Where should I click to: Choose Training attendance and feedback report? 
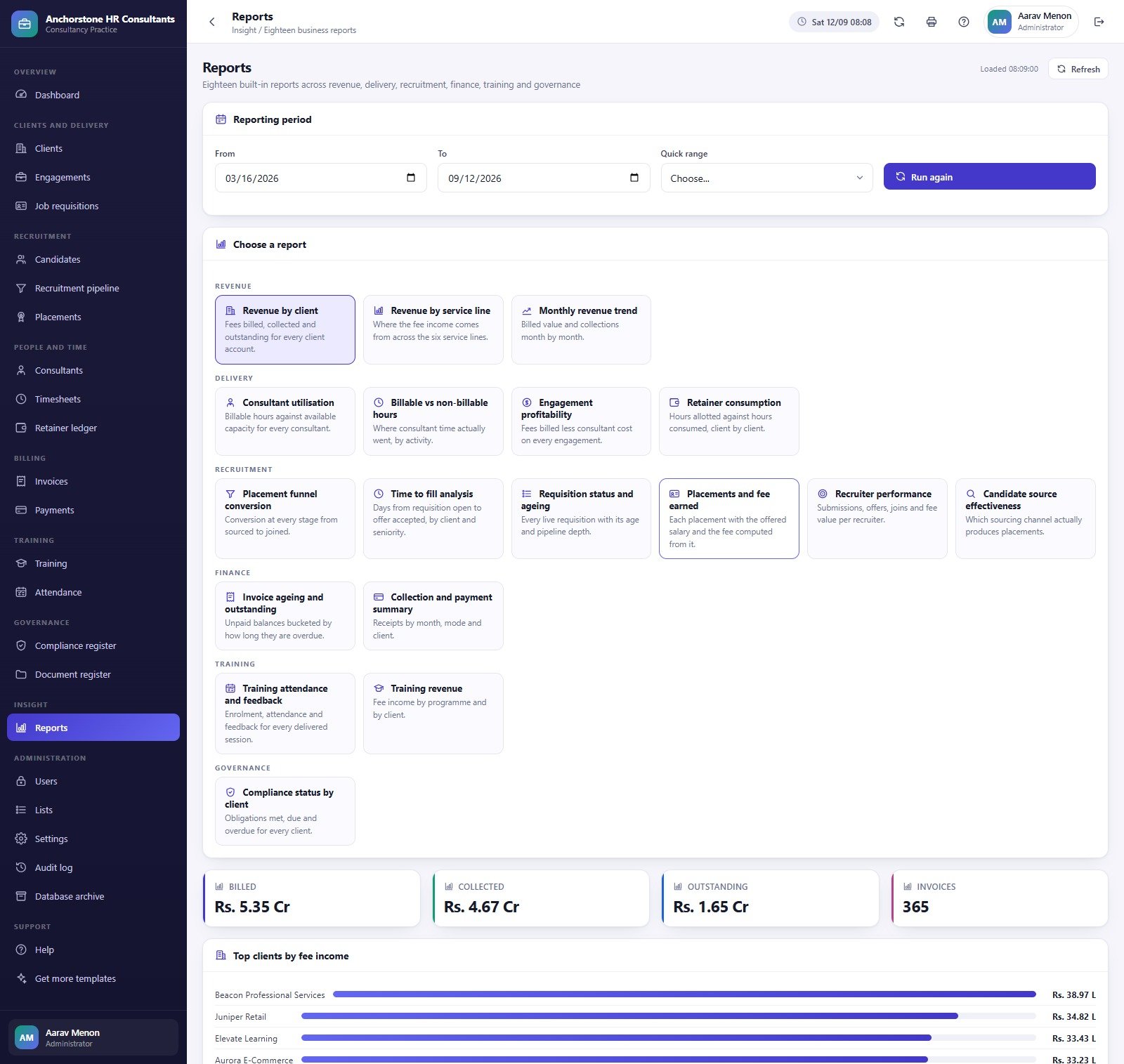tap(285, 714)
